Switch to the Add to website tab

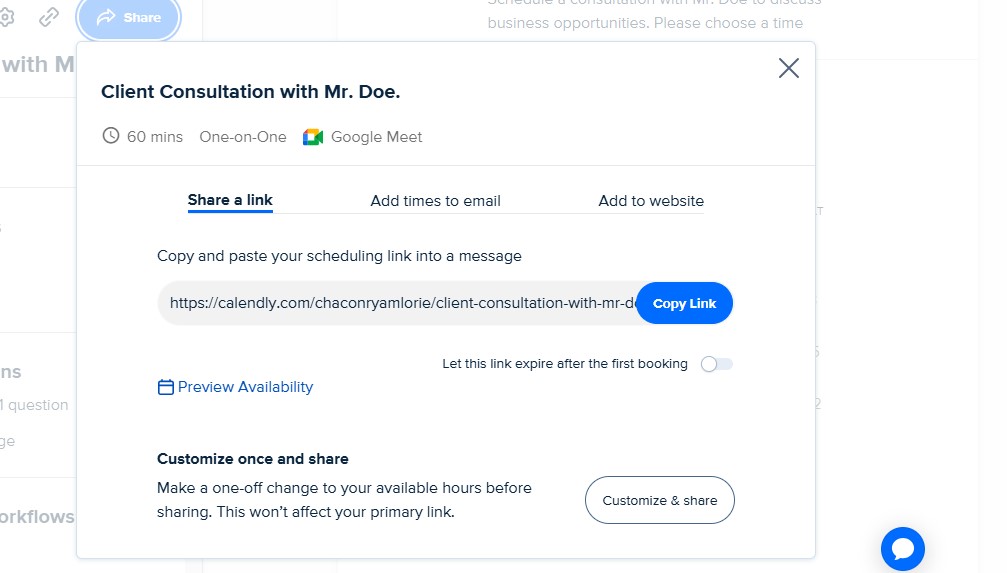click(x=651, y=201)
